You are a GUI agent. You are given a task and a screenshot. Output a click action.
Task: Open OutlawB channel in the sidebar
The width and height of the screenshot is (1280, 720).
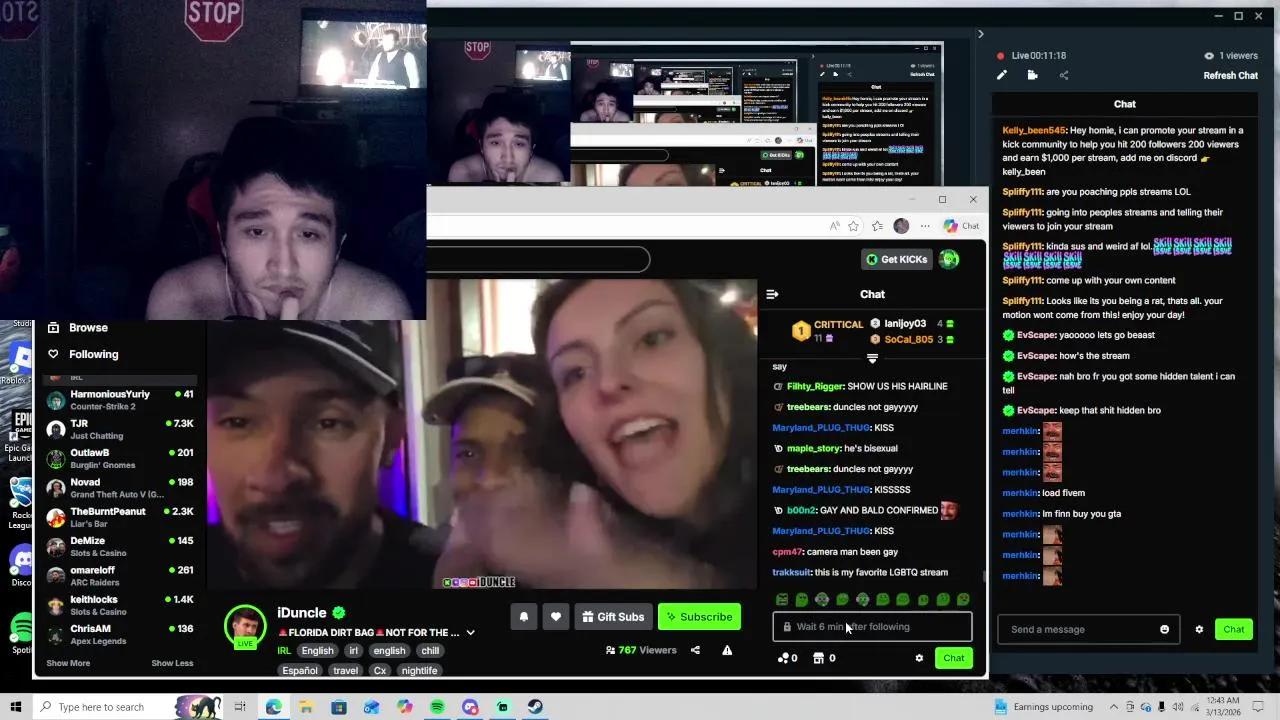click(x=120, y=458)
